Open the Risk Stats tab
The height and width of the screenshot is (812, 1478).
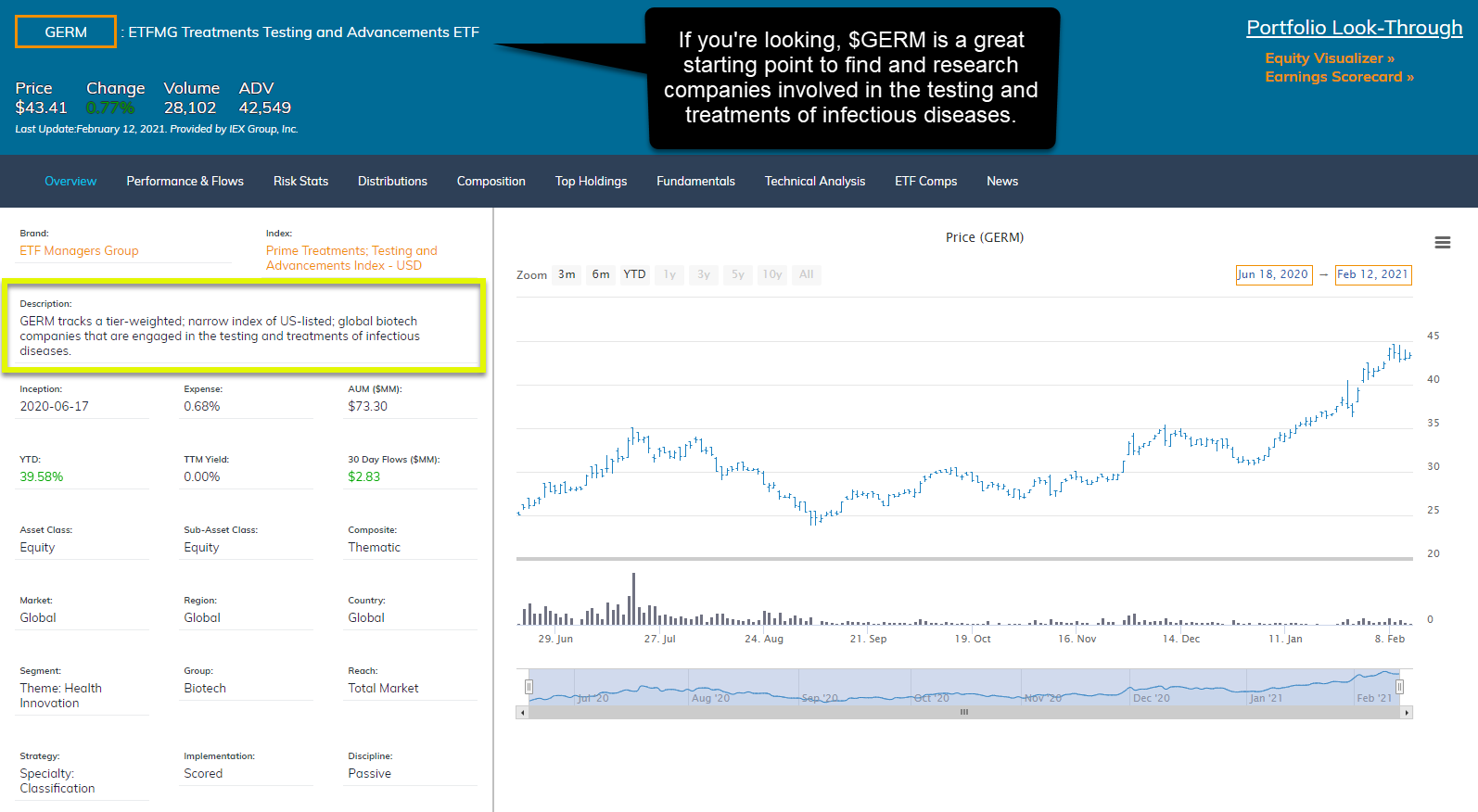tap(301, 182)
